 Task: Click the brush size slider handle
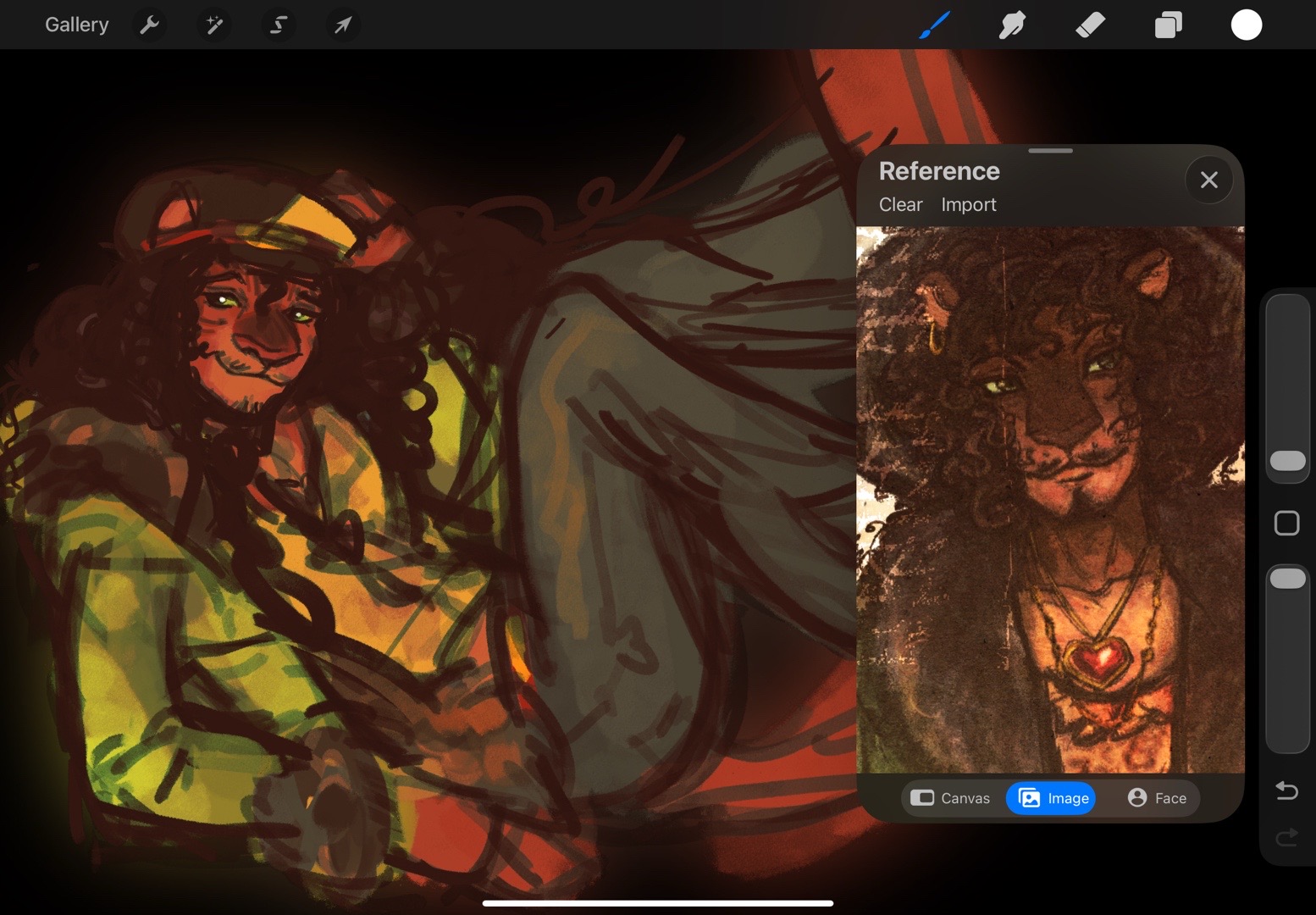tap(1288, 461)
